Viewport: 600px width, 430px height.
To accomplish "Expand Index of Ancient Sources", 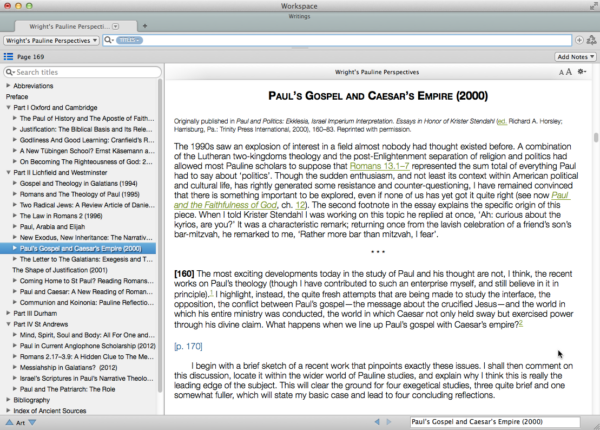I will tap(8, 410).
